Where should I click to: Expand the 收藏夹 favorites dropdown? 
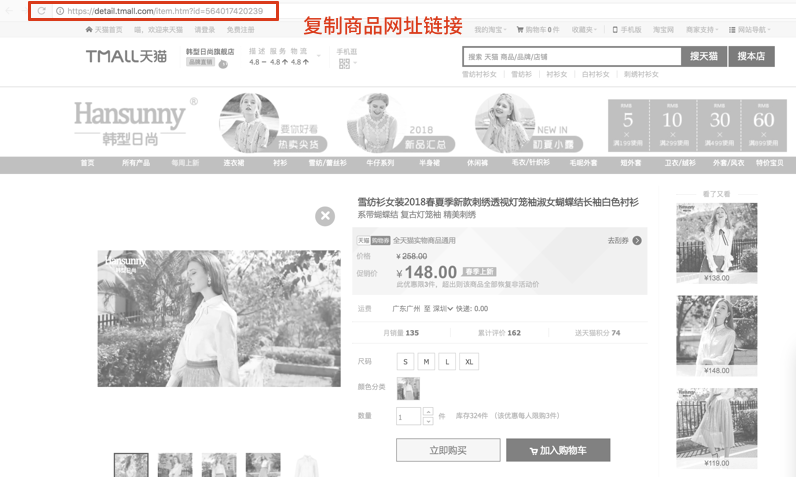coord(584,29)
